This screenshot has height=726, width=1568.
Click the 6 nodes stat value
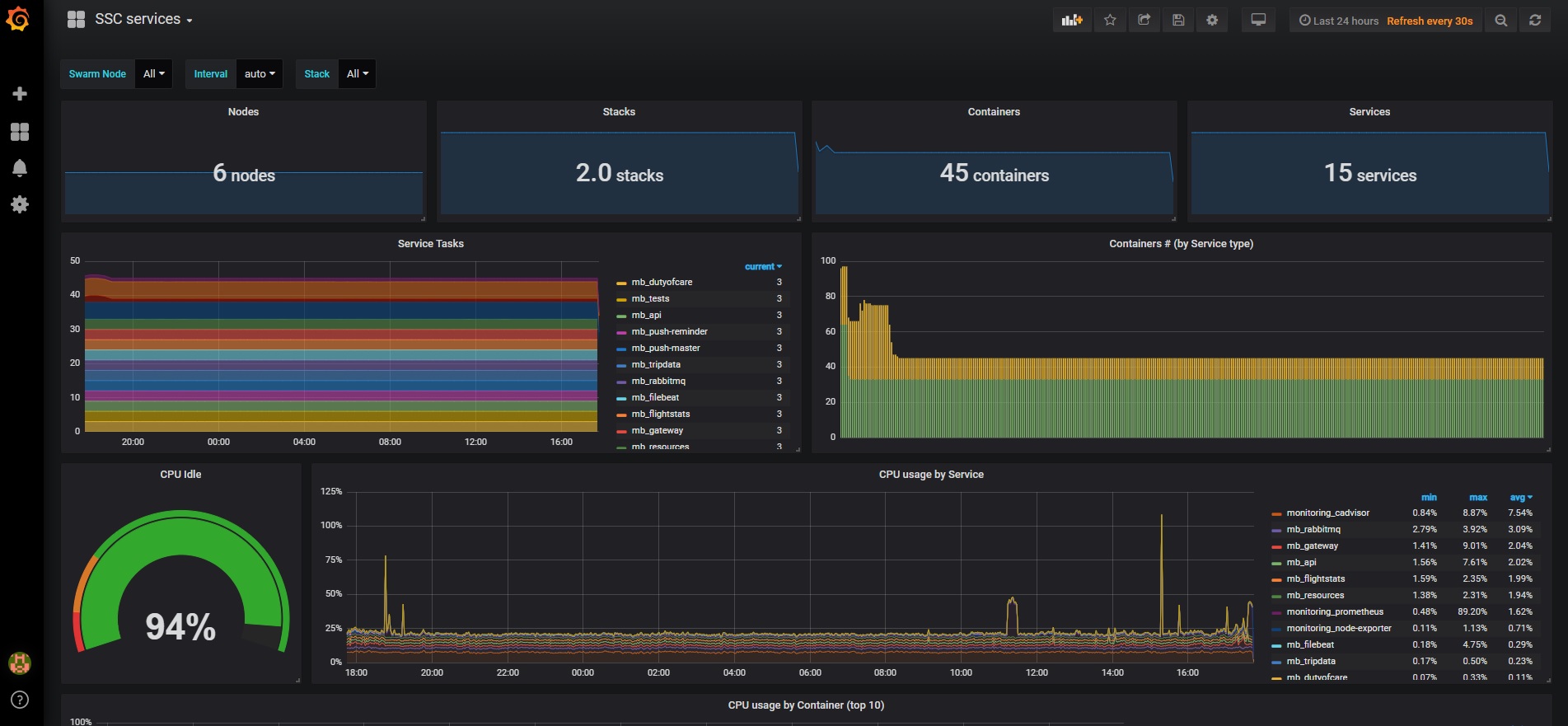tap(244, 173)
